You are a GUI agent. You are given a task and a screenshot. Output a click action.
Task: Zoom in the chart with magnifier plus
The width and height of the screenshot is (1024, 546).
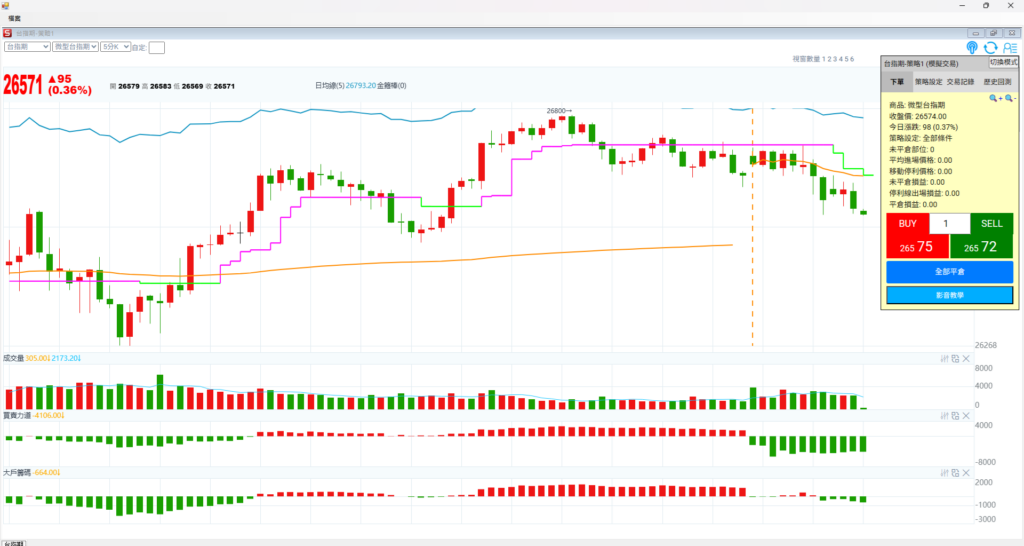(995, 99)
